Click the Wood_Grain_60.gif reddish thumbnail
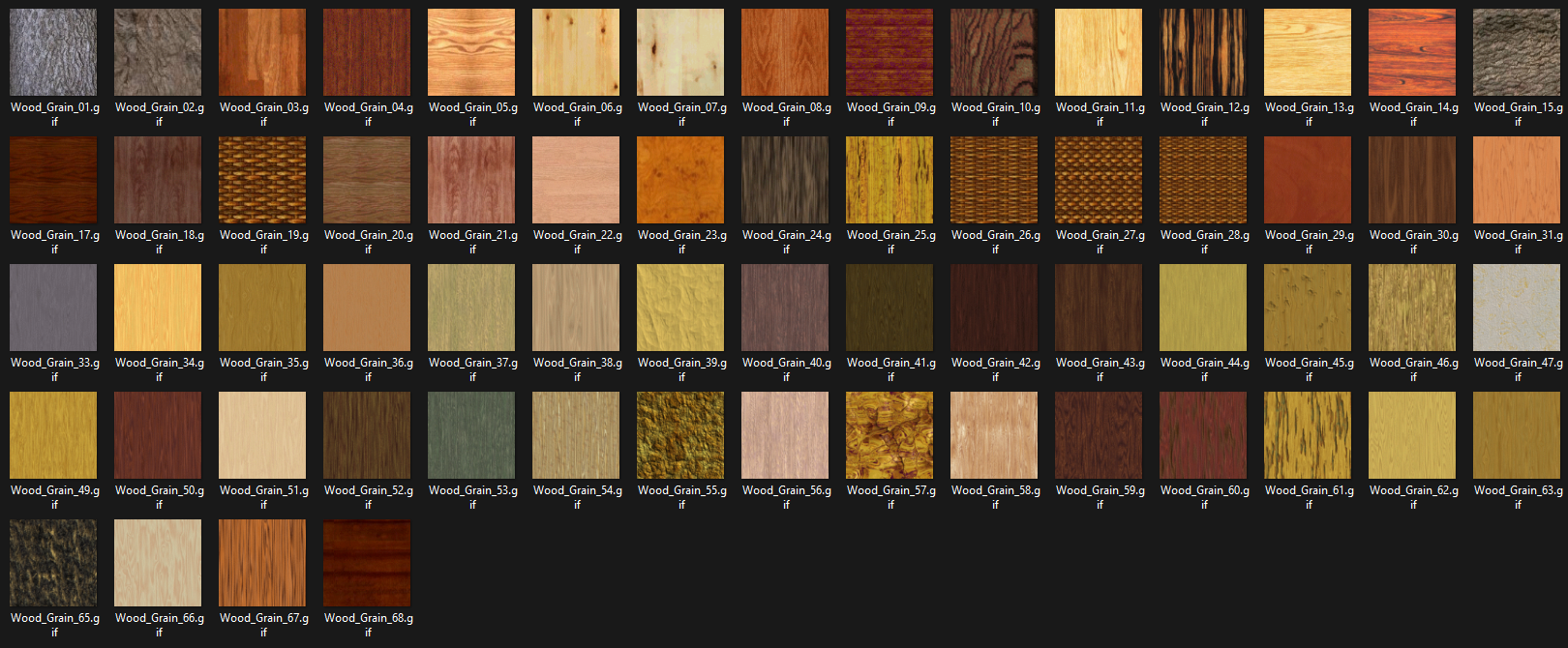Screen dimensions: 1568x648 (1203, 435)
